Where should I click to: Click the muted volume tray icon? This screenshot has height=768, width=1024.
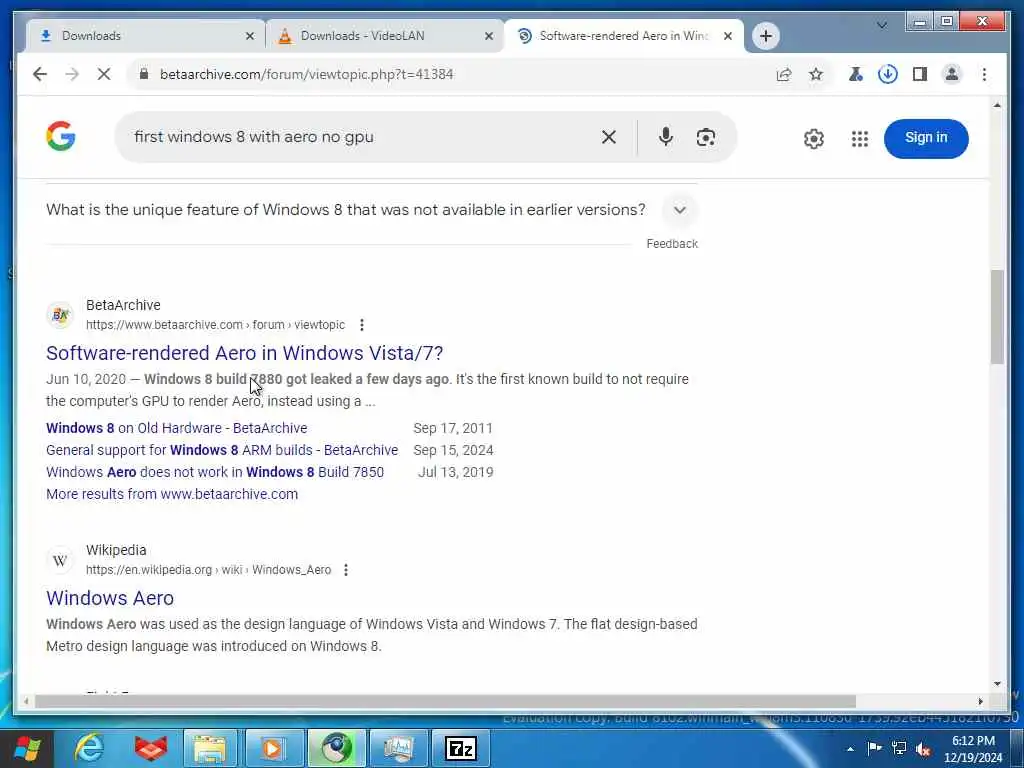click(x=923, y=749)
